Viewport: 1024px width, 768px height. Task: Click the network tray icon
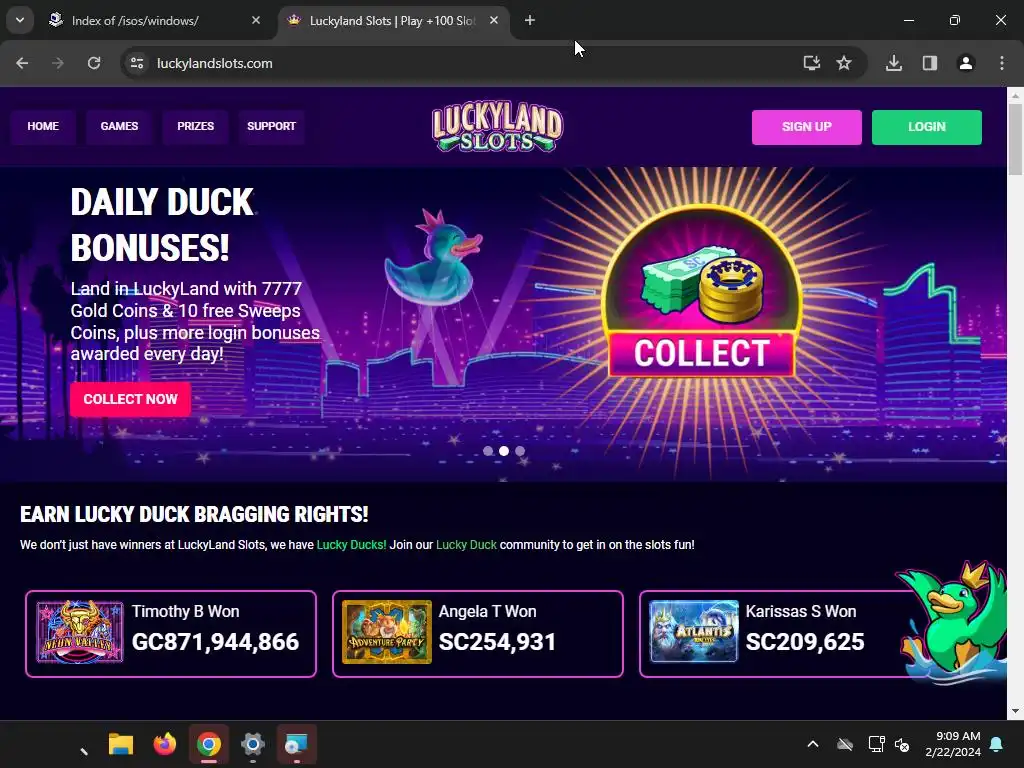coord(876,744)
